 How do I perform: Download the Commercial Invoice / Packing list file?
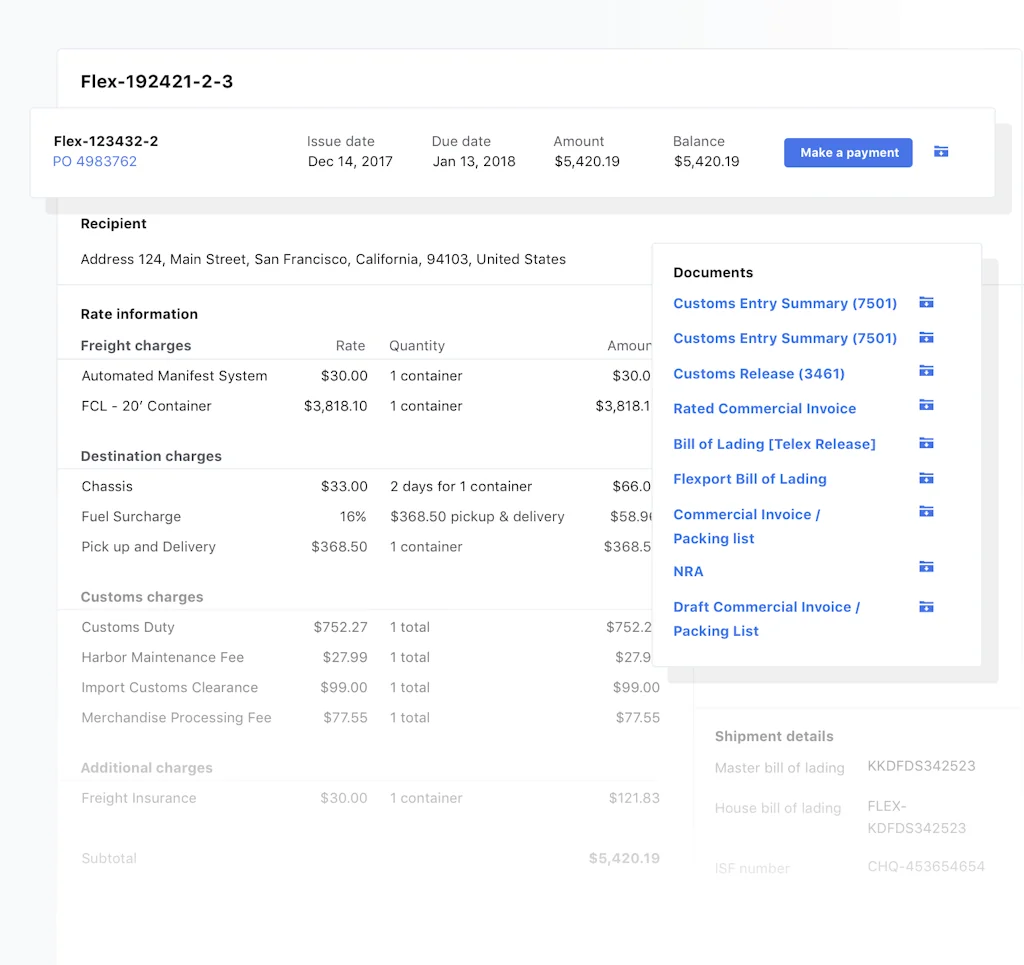pos(926,511)
